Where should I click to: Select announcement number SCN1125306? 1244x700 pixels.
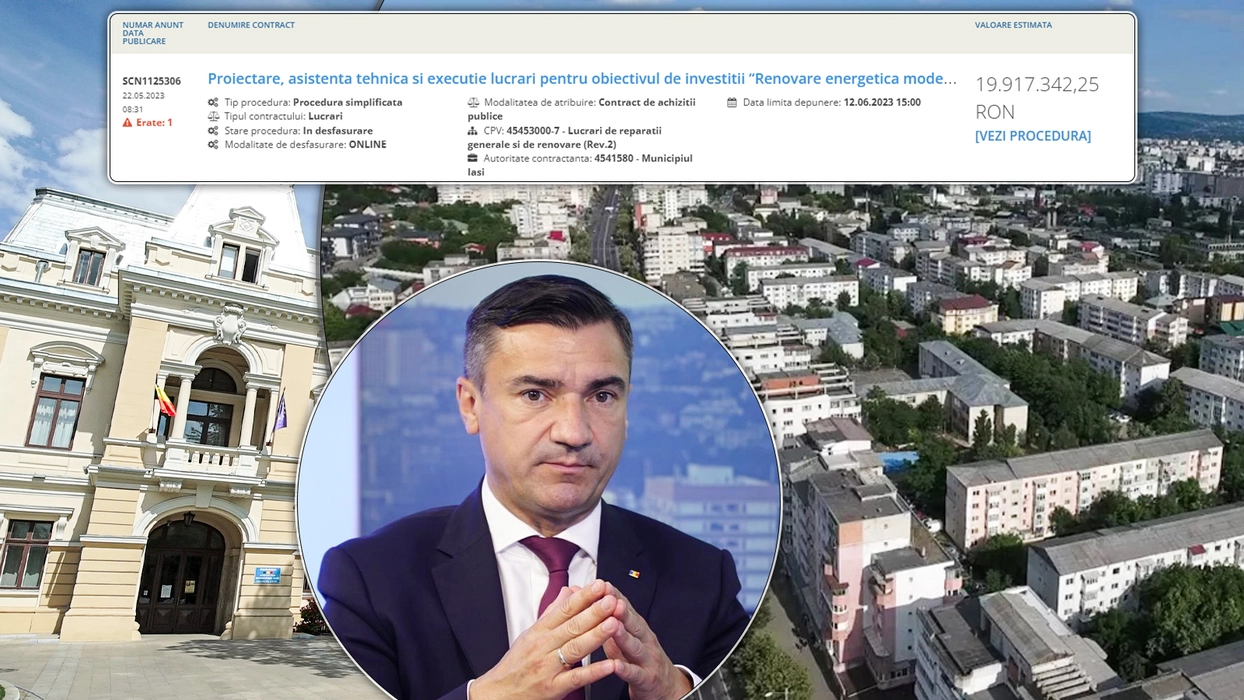[151, 81]
